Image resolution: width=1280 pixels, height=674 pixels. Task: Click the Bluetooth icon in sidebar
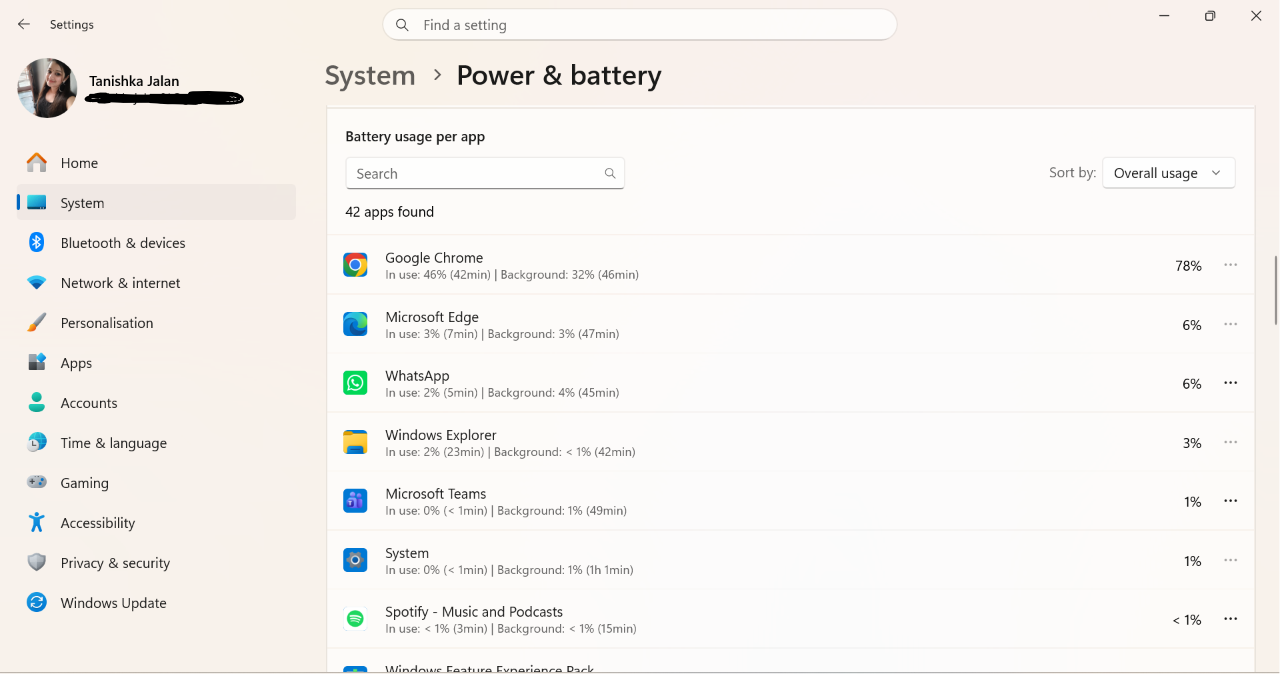(37, 242)
